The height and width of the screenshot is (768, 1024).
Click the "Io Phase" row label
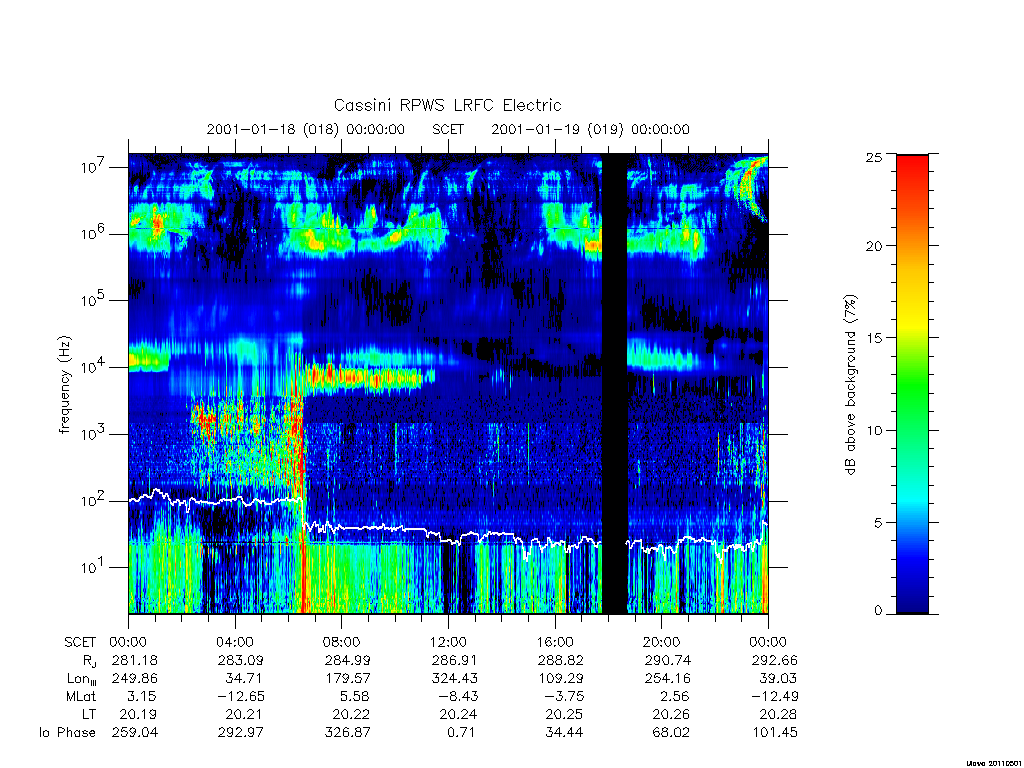[x=67, y=733]
